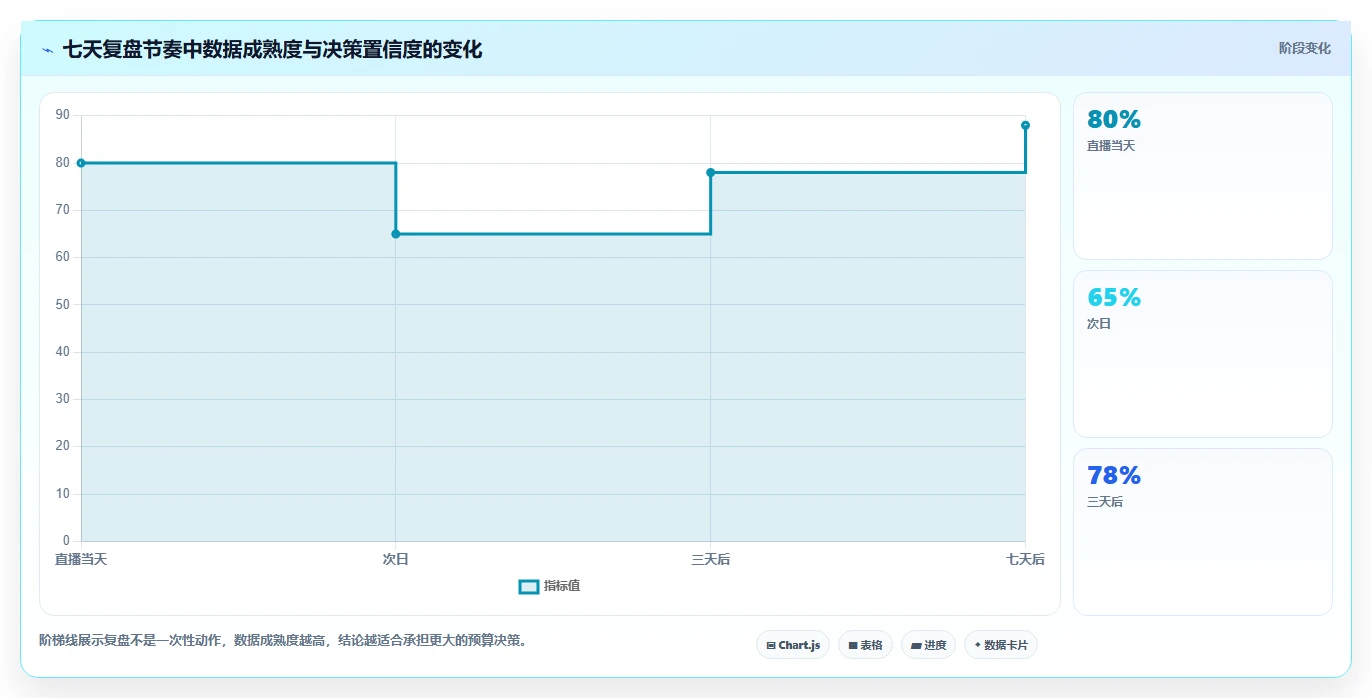Select the 表格 tag pill

[865, 645]
